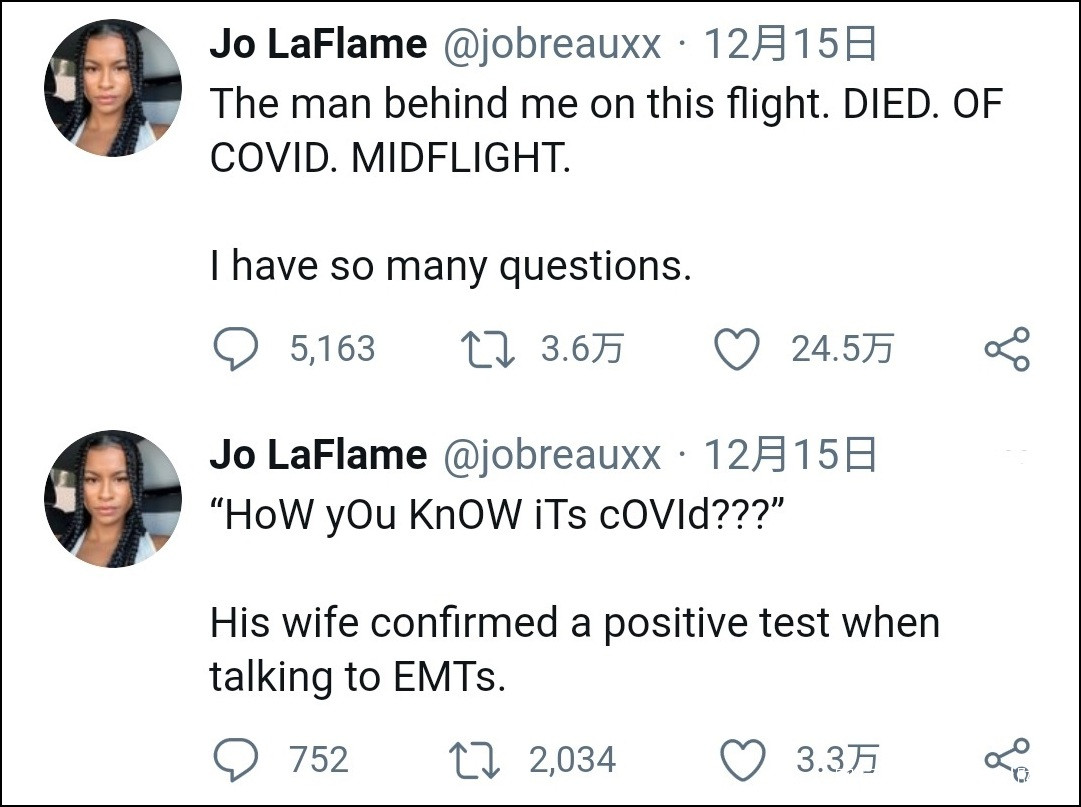This screenshot has height=807, width=1081.
Task: Visit the @jobreauxx handle in the top tweet
Action: coord(551,44)
